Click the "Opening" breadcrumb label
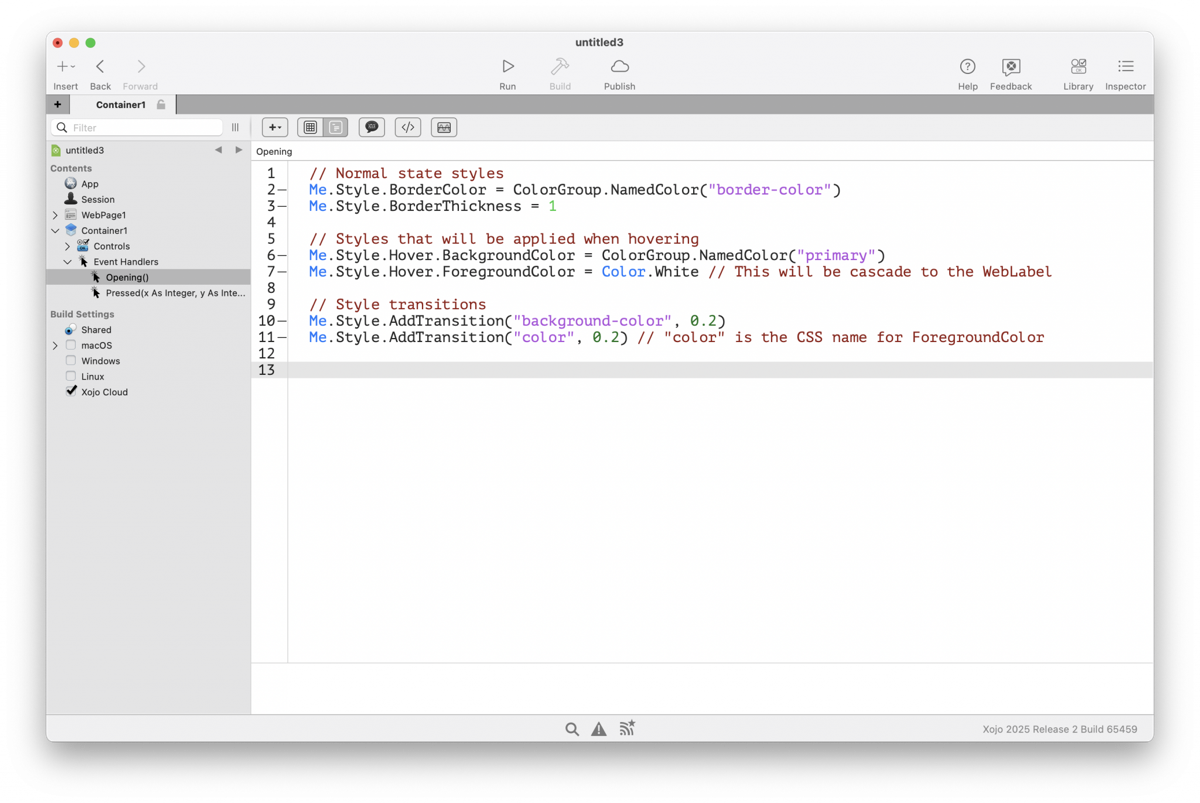The image size is (1200, 803). point(274,152)
